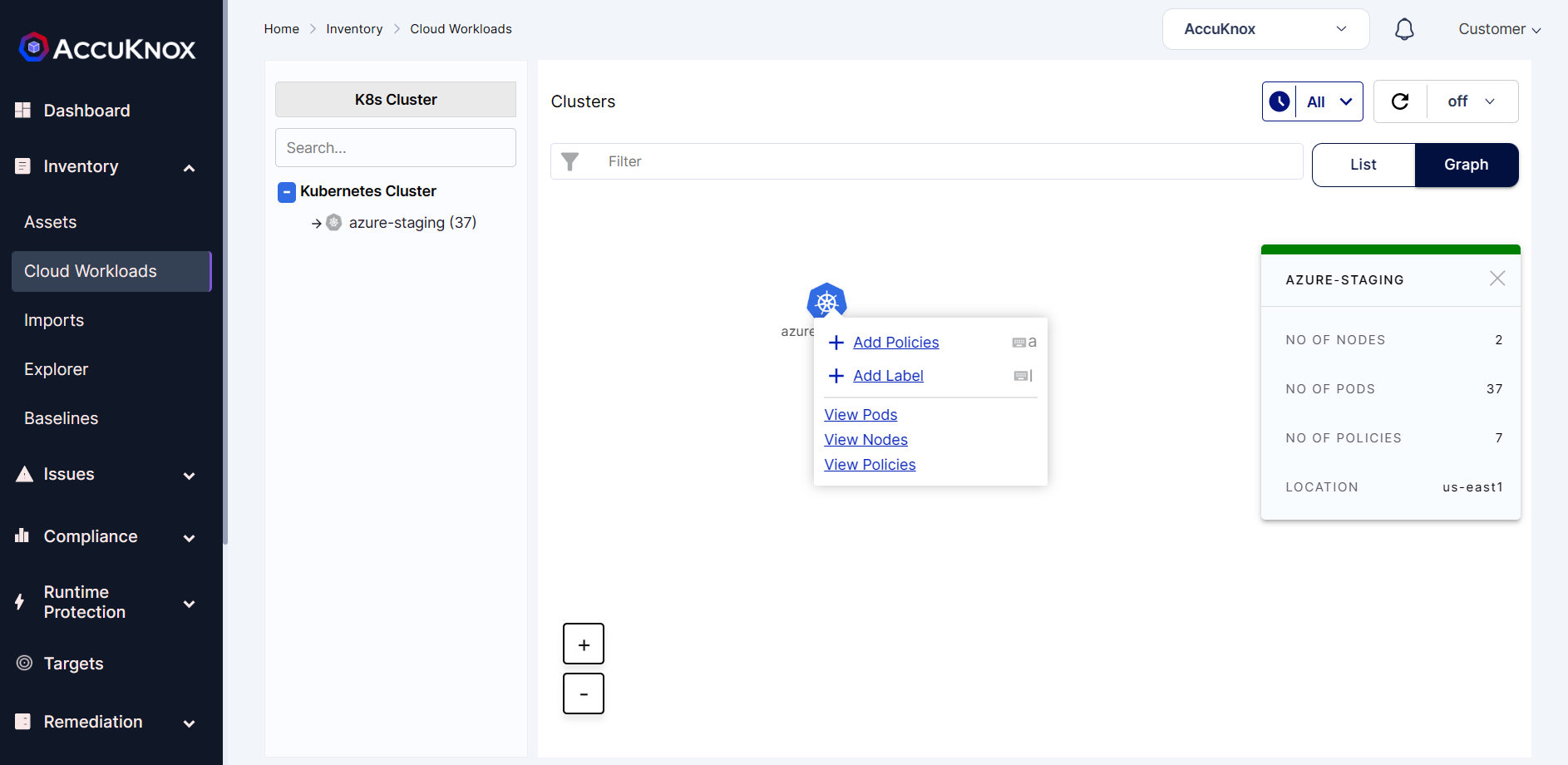Focus the Filter input field
The width and height of the screenshot is (1568, 765).
pyautogui.click(x=926, y=161)
